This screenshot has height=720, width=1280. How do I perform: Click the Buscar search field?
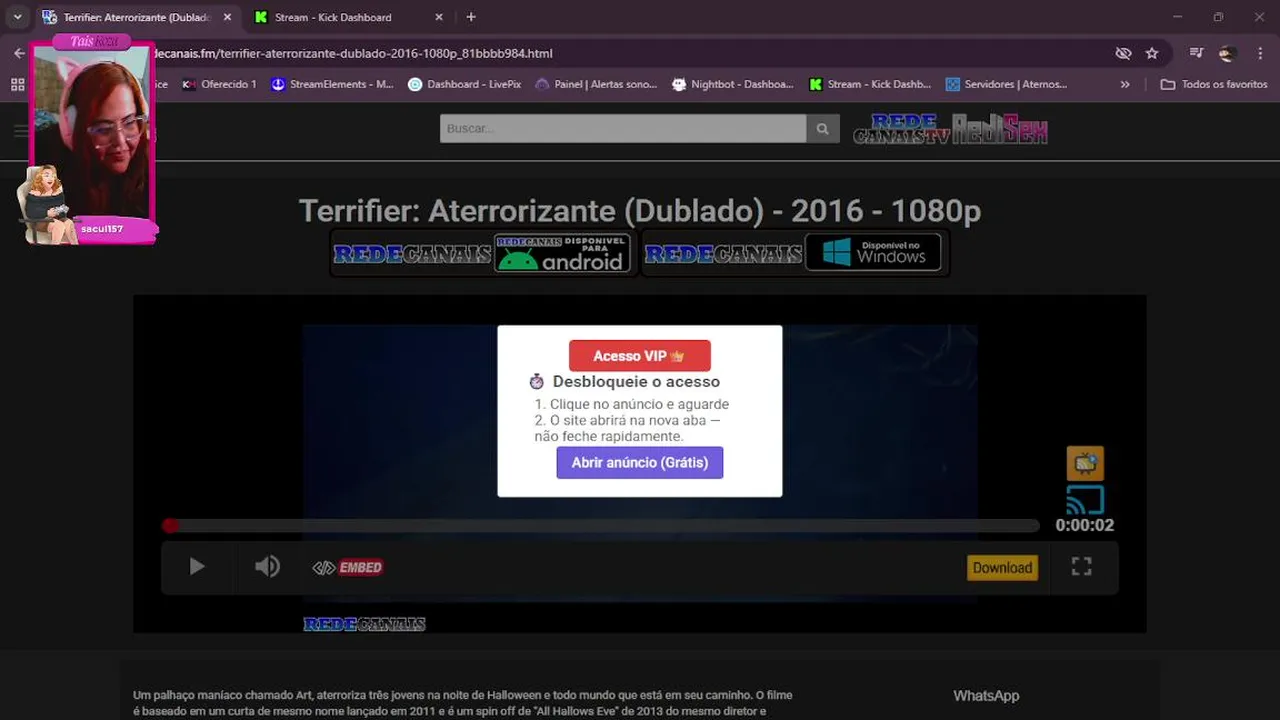coord(622,128)
